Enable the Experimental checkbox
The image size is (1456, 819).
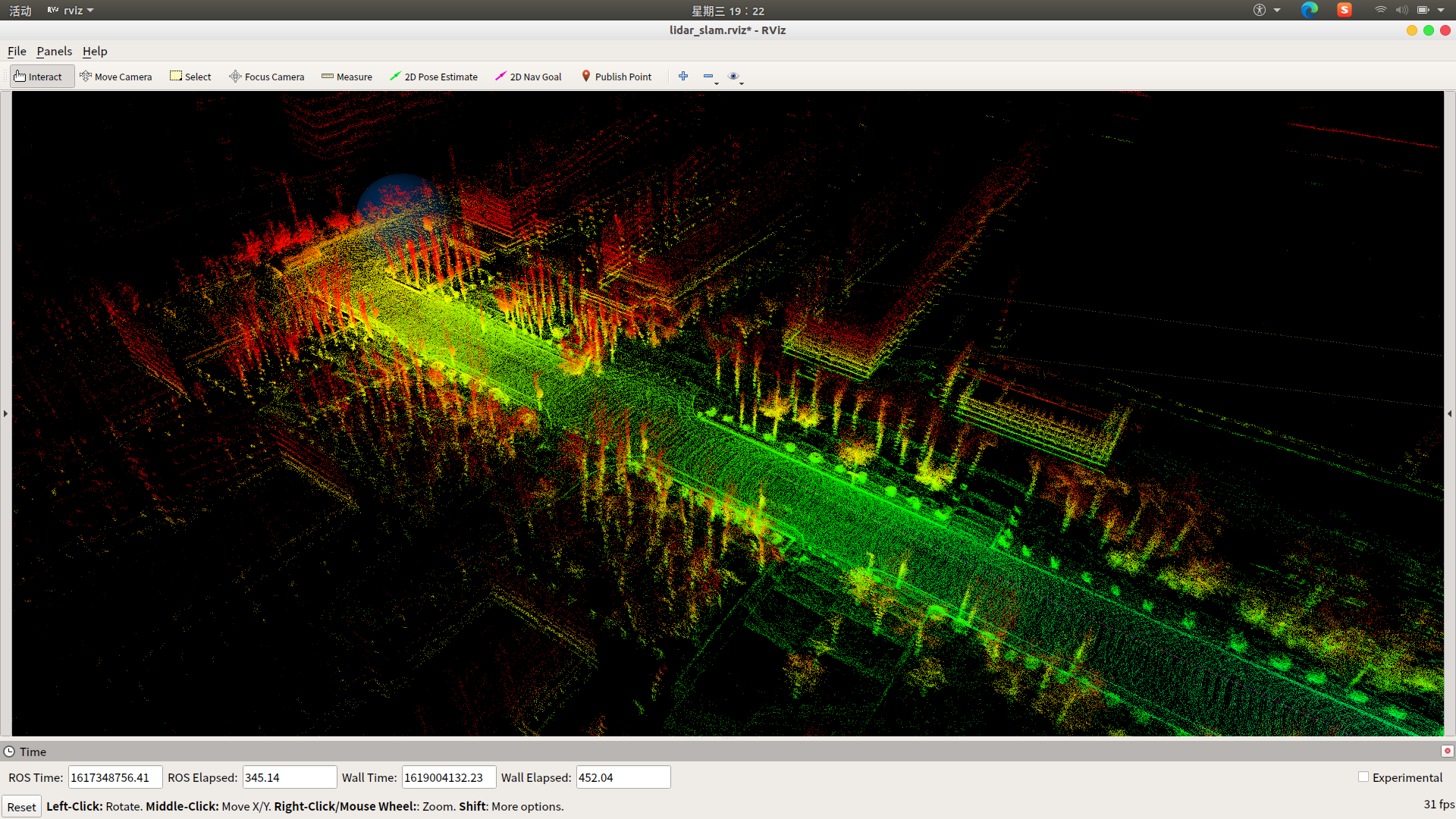1363,777
